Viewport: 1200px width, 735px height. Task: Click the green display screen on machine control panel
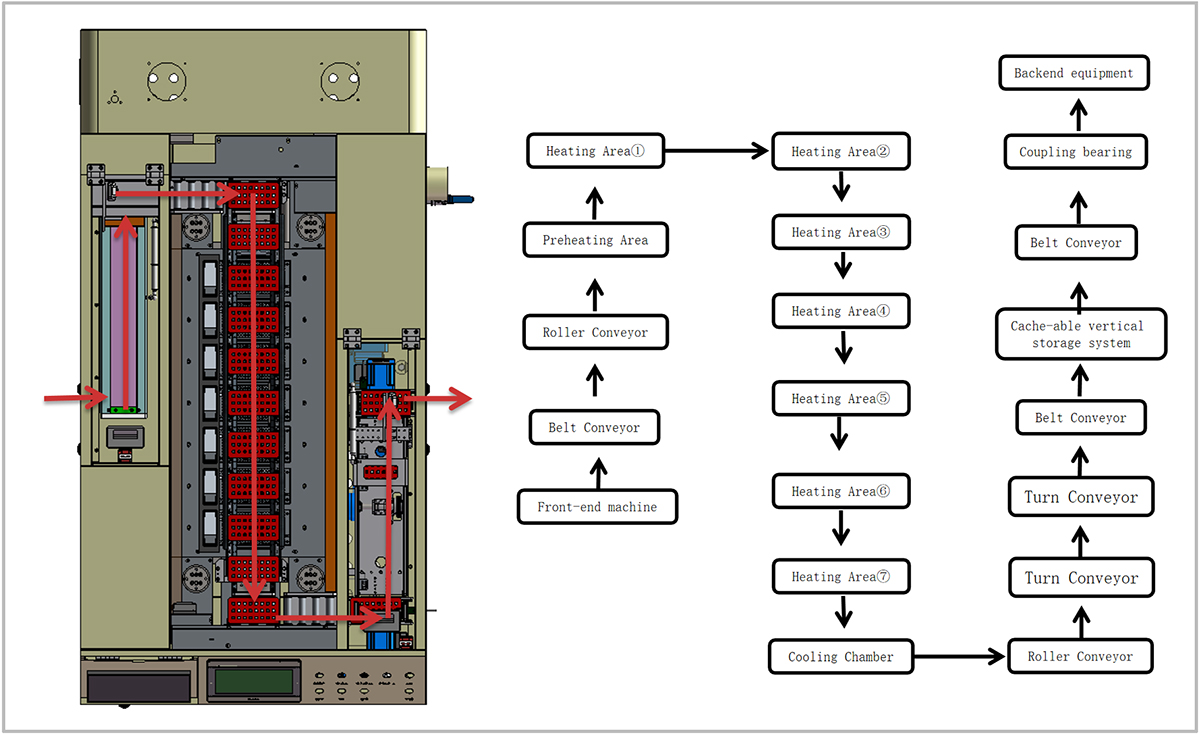pyautogui.click(x=254, y=682)
